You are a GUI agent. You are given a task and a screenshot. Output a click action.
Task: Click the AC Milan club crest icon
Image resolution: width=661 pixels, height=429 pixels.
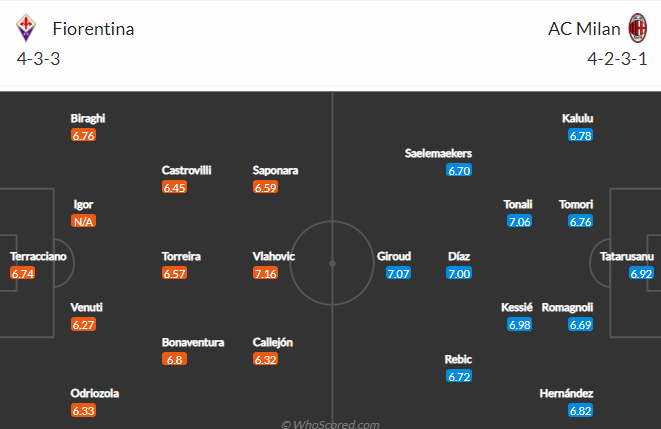coord(637,28)
